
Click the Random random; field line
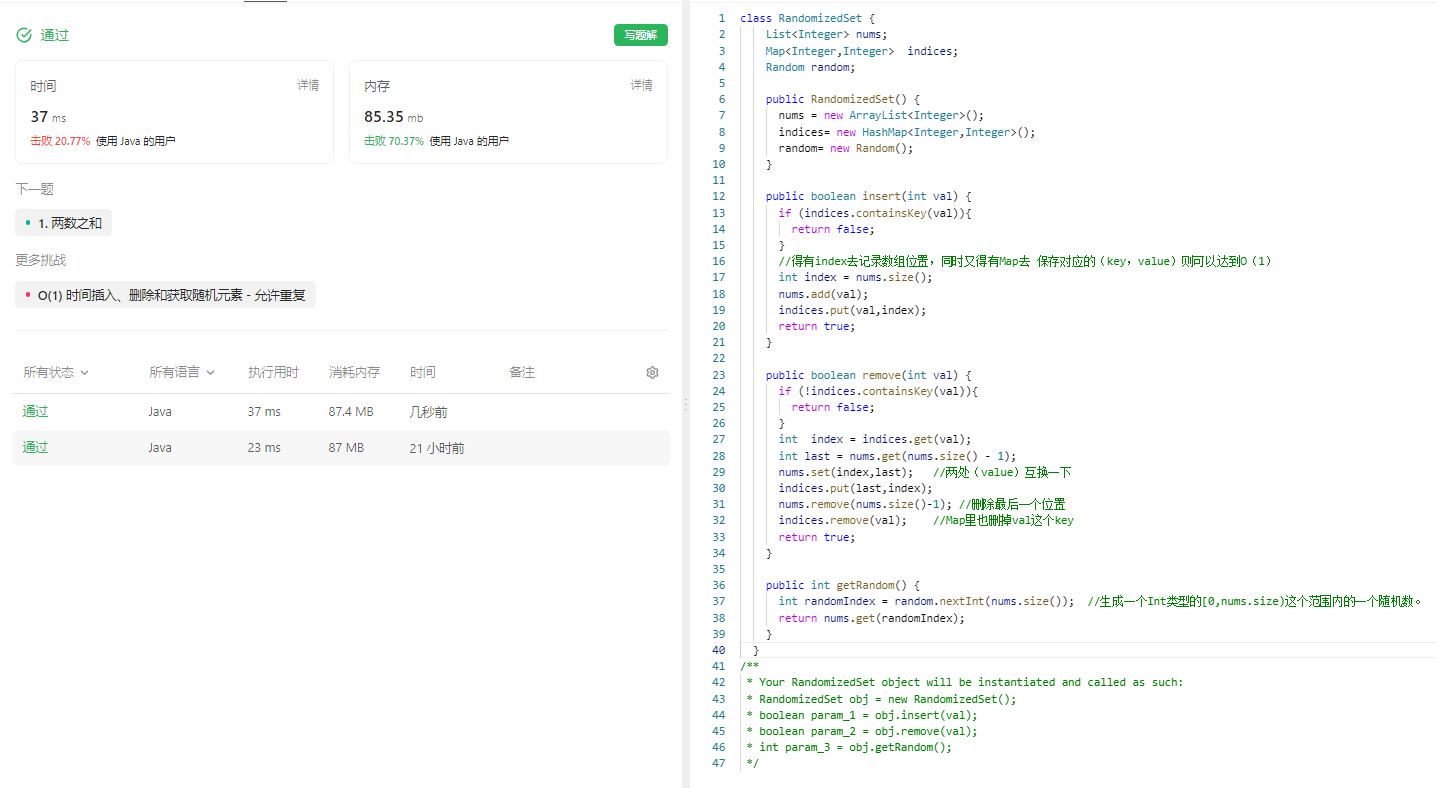click(x=810, y=67)
